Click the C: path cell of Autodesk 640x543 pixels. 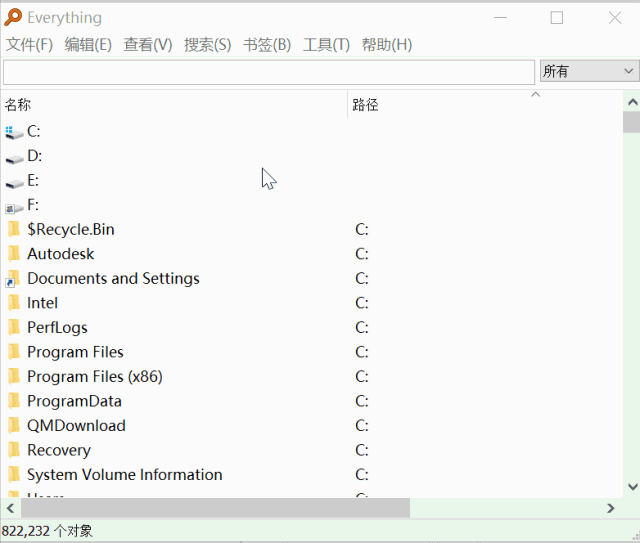click(x=362, y=254)
